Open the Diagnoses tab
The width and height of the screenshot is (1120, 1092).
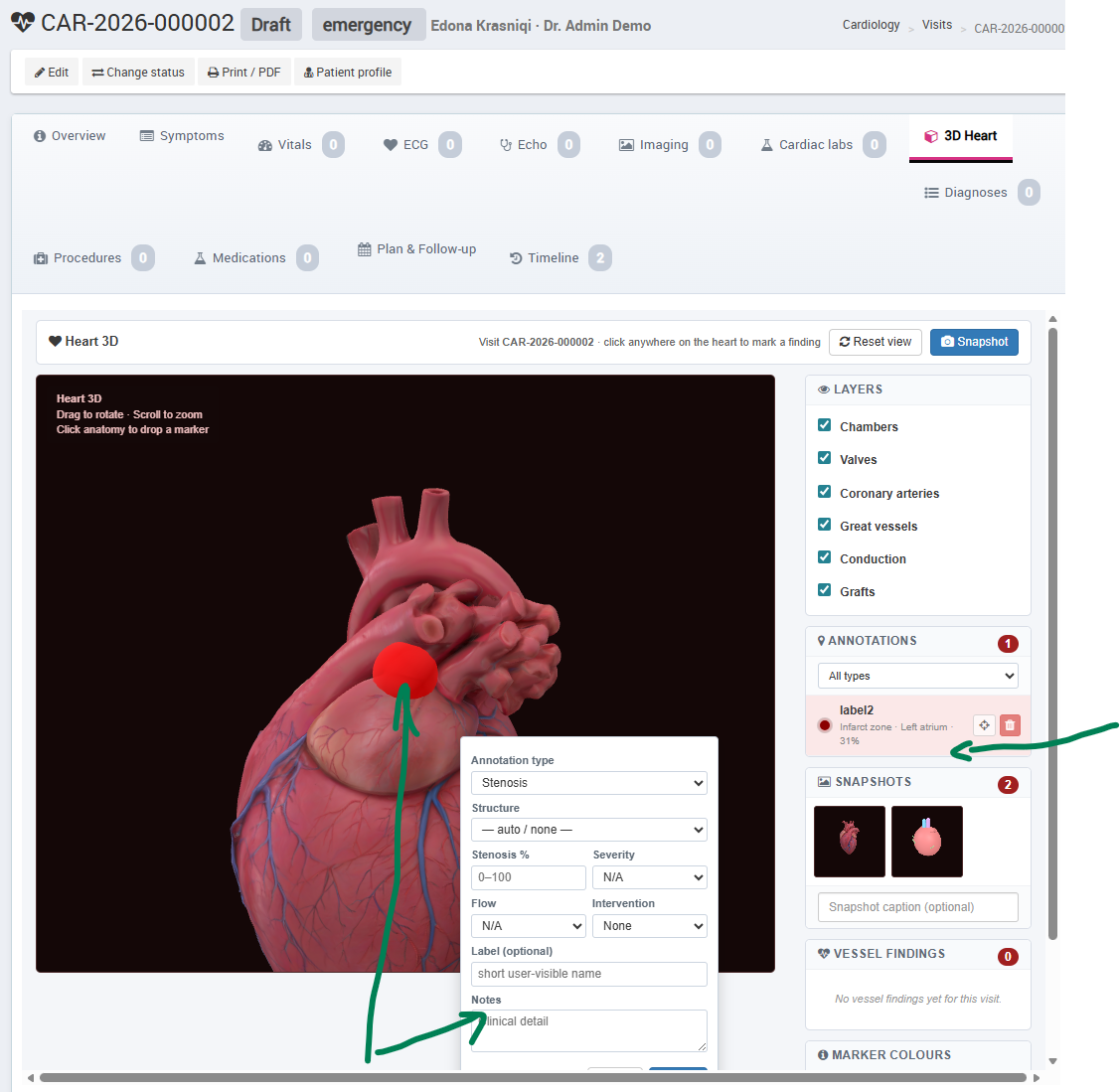tap(982, 192)
